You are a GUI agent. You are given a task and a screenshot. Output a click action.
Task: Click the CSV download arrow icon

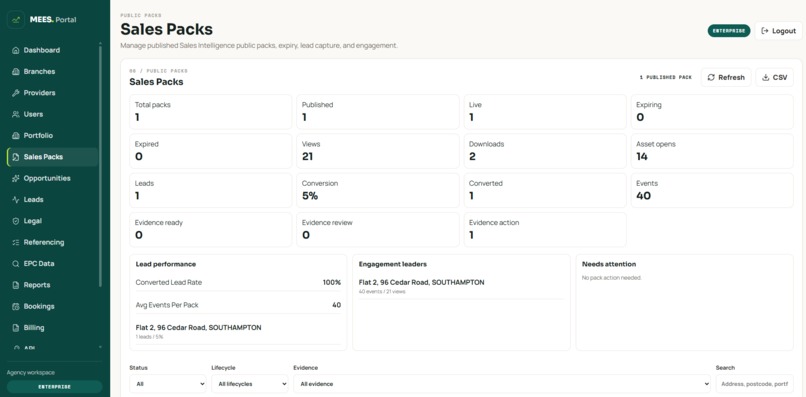[x=765, y=78]
